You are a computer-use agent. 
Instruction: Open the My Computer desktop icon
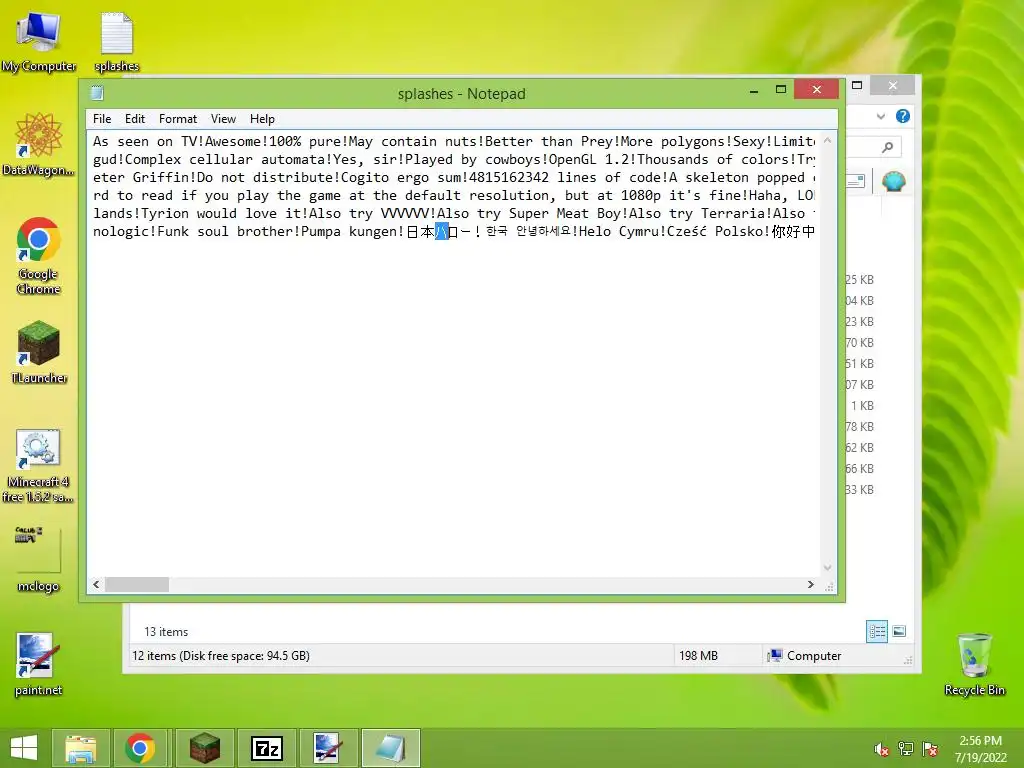tap(39, 42)
